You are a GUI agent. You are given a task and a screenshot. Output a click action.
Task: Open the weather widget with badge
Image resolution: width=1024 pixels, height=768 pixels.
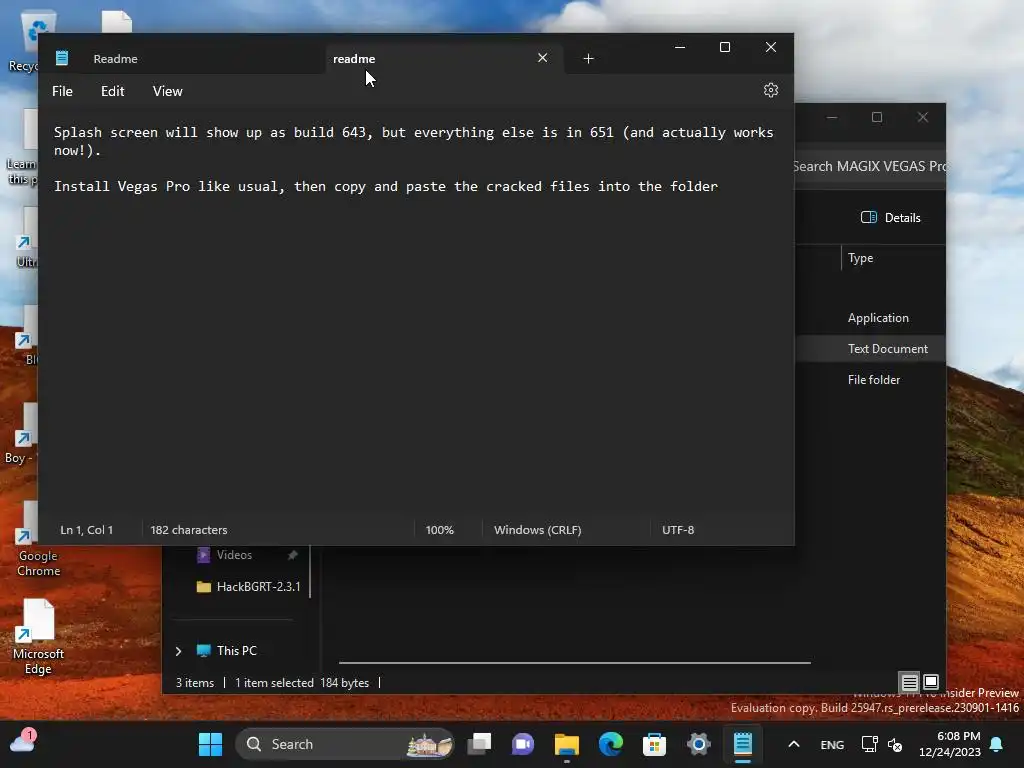(23, 743)
